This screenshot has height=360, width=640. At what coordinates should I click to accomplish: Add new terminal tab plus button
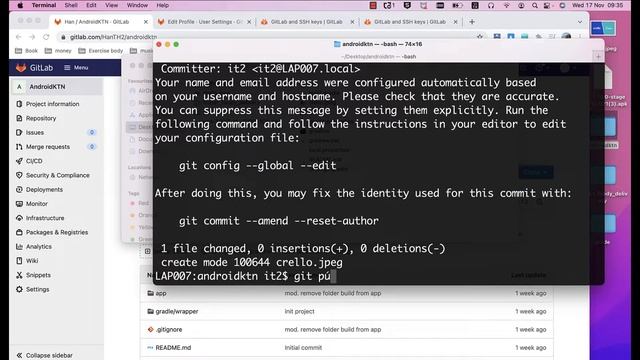coord(598,57)
